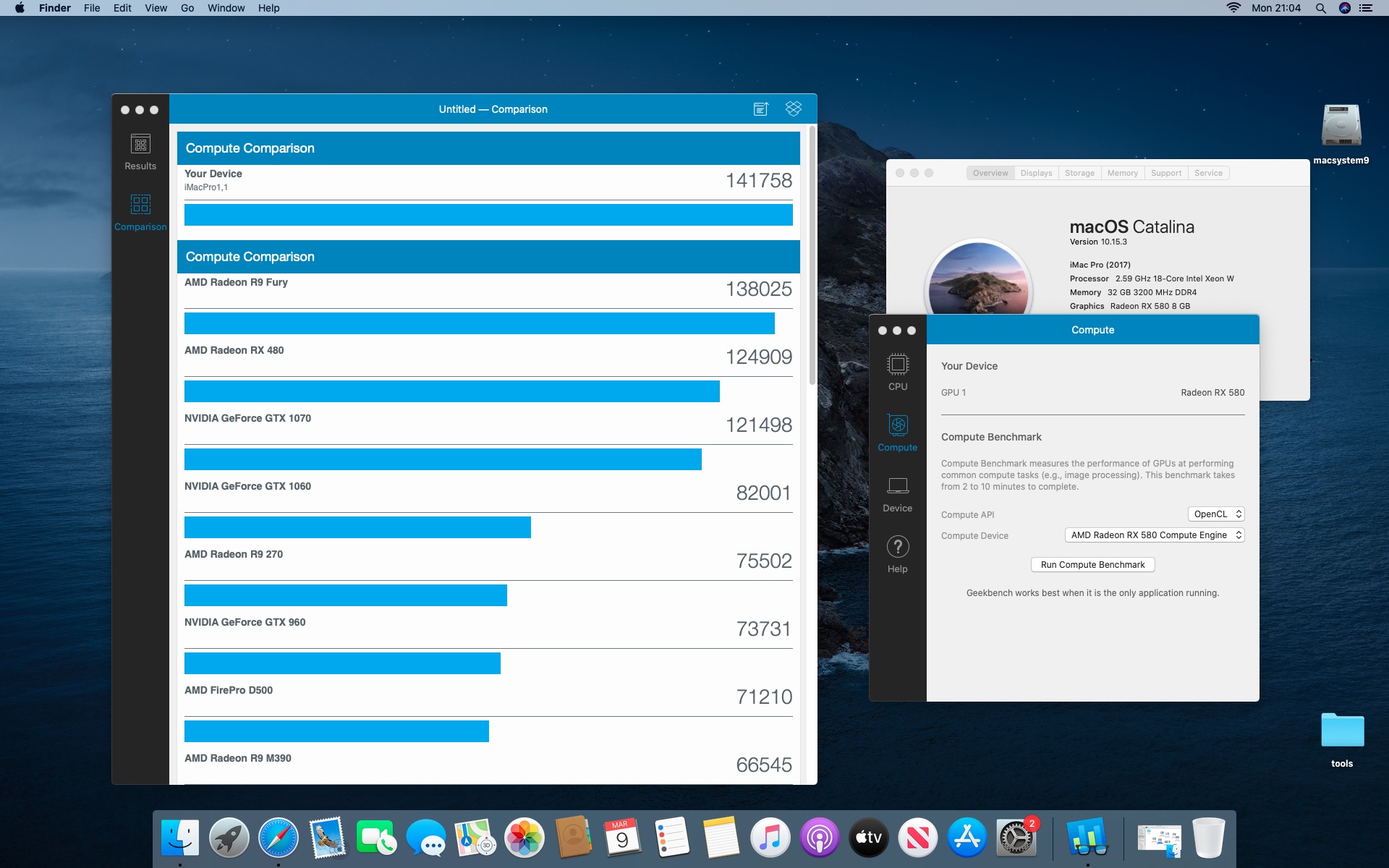The image size is (1389, 868).
Task: Click the AMD Radeon RX 480 score bar
Action: [451, 391]
